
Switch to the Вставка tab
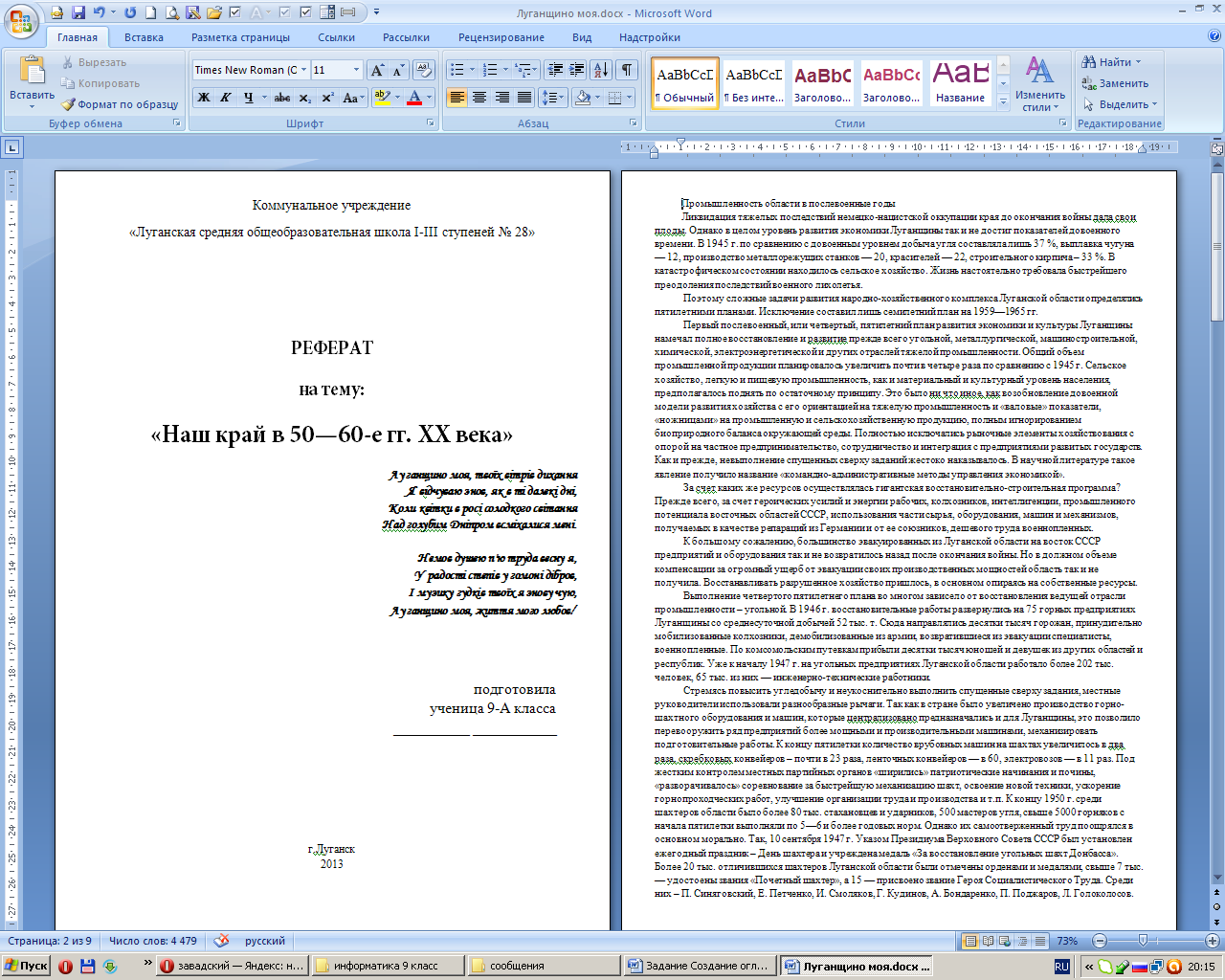point(145,37)
